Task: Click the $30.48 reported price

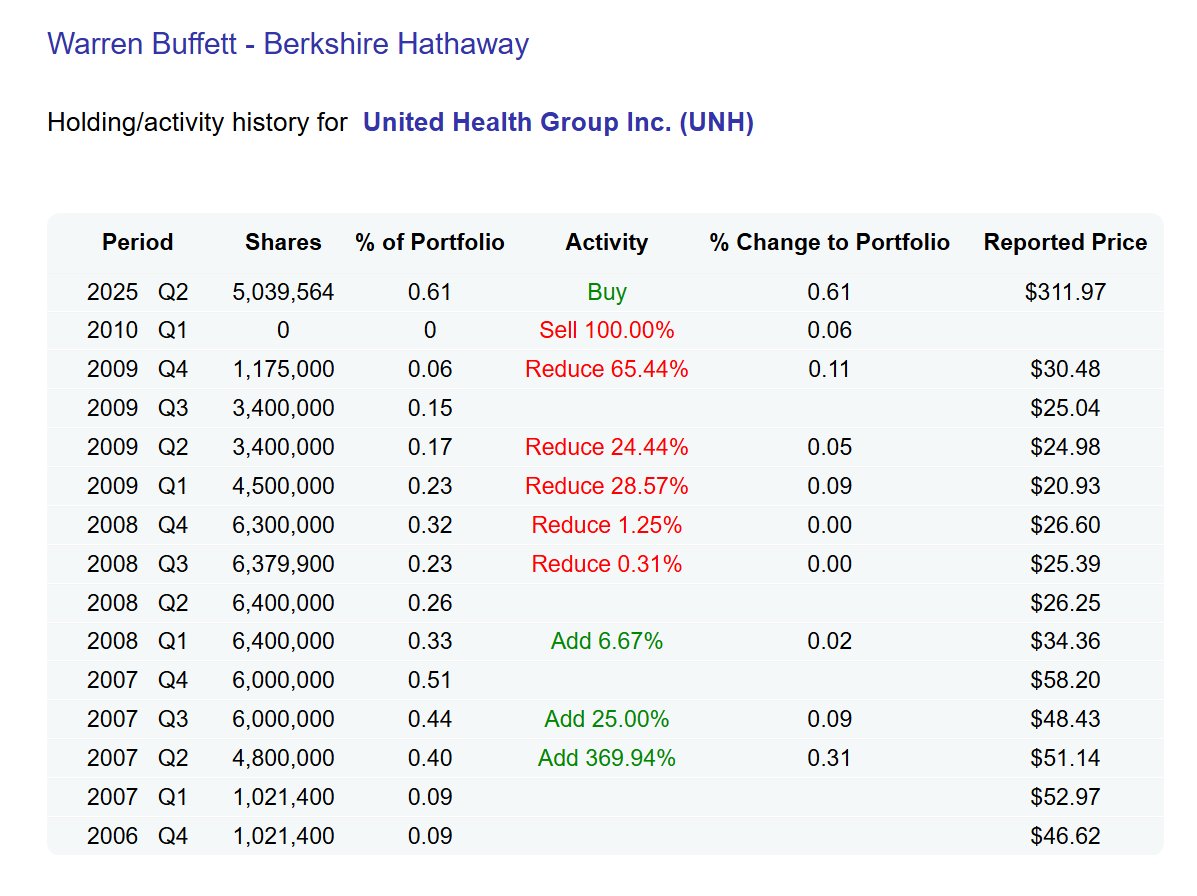Action: (1065, 369)
